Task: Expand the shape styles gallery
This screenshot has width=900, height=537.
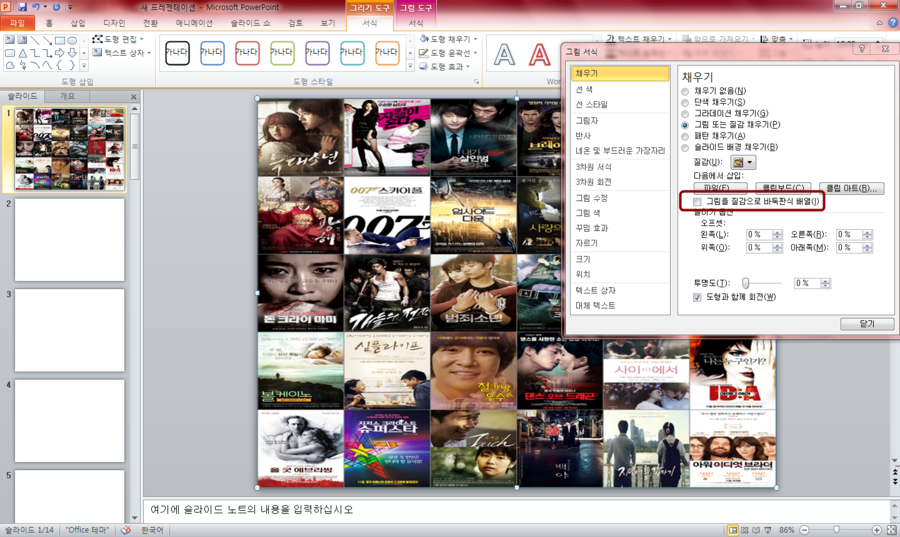Action: [410, 67]
